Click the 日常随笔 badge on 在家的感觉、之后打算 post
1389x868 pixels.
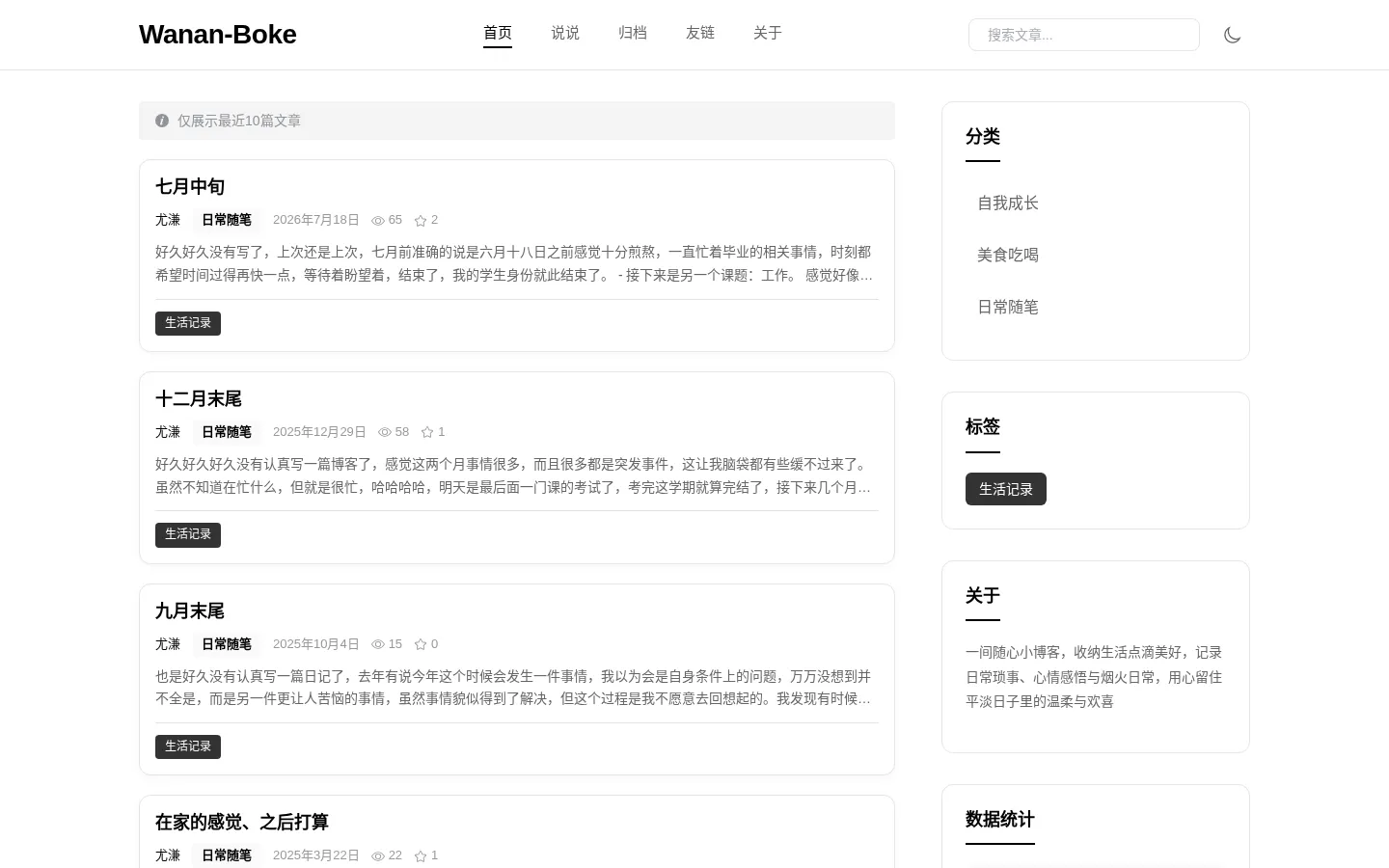coord(227,855)
